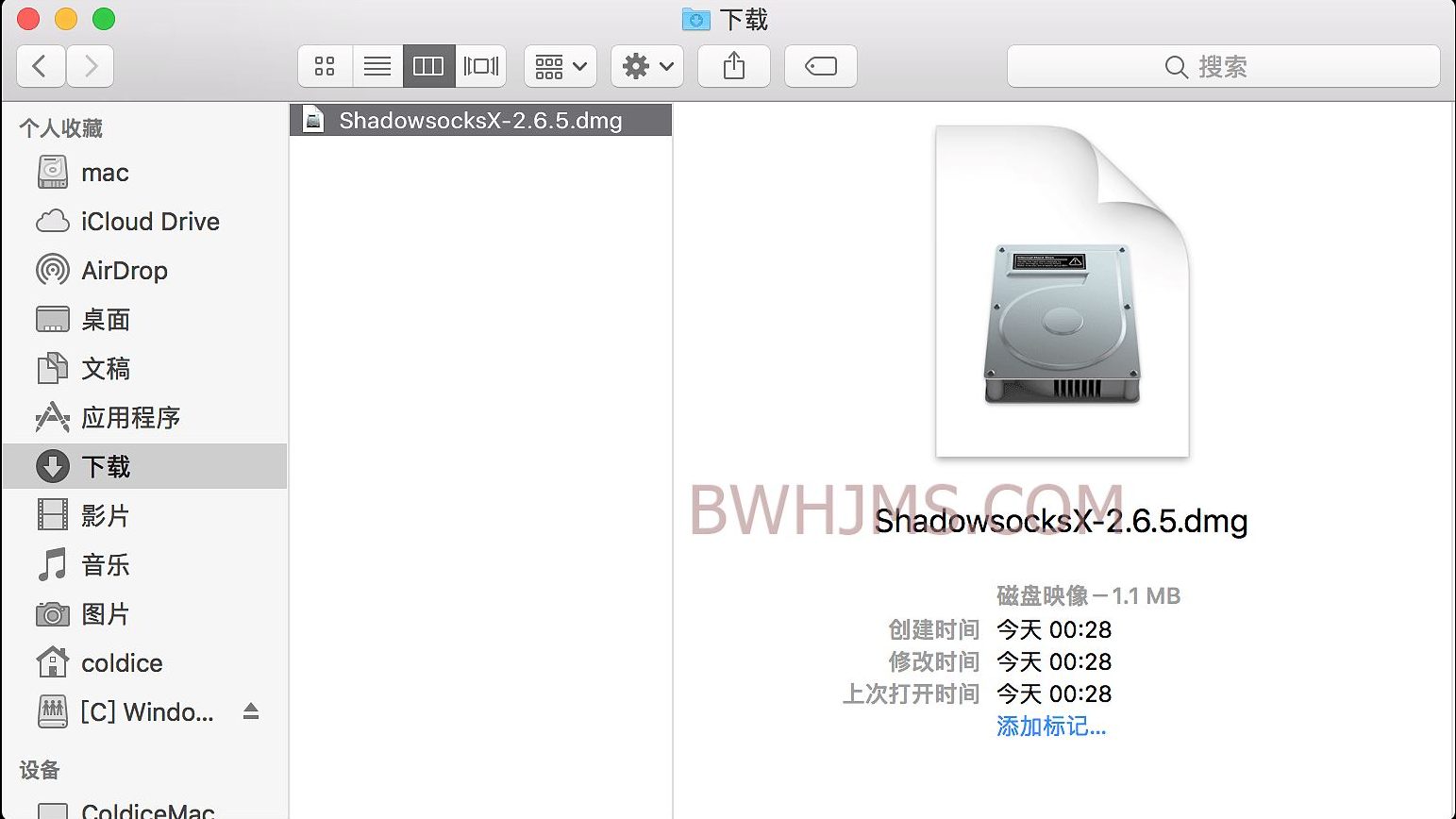The width and height of the screenshot is (1456, 819).
Task: Click the preview filename ShadowsocksX-2.6.5.dmg
Action: (x=1062, y=521)
